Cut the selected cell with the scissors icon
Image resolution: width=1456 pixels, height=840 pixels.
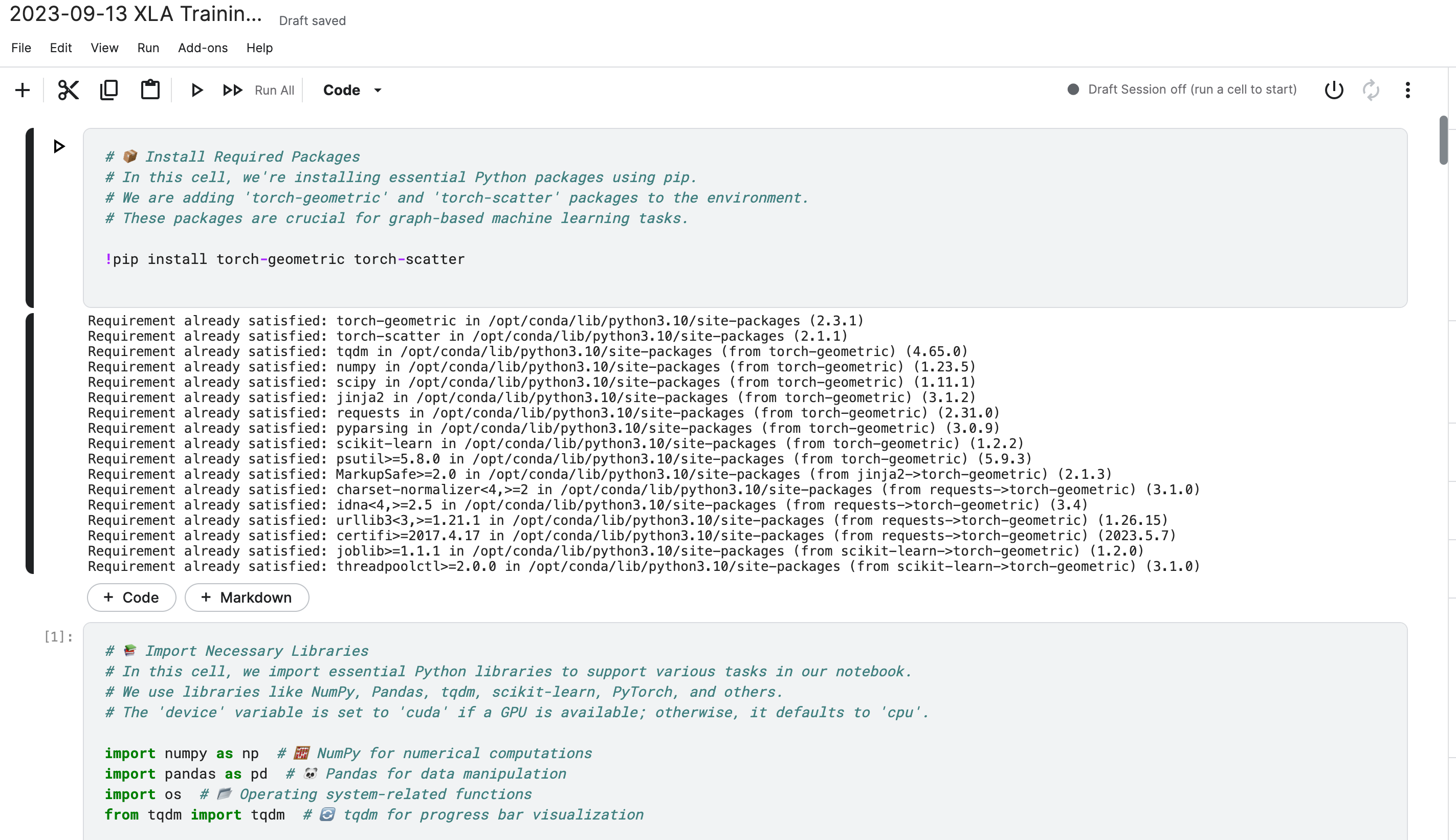68,90
